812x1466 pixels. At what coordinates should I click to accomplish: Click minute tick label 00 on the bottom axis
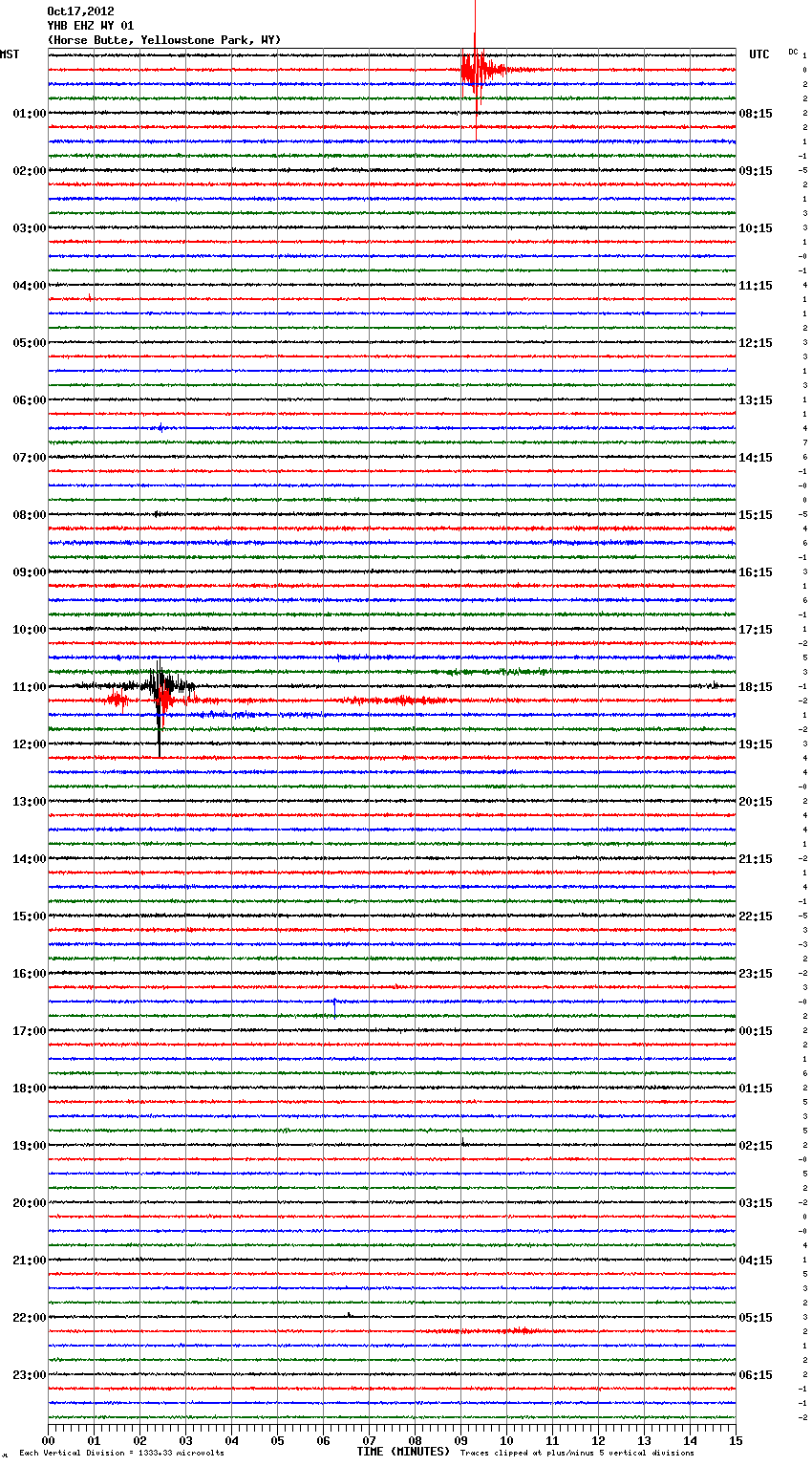tap(49, 1440)
